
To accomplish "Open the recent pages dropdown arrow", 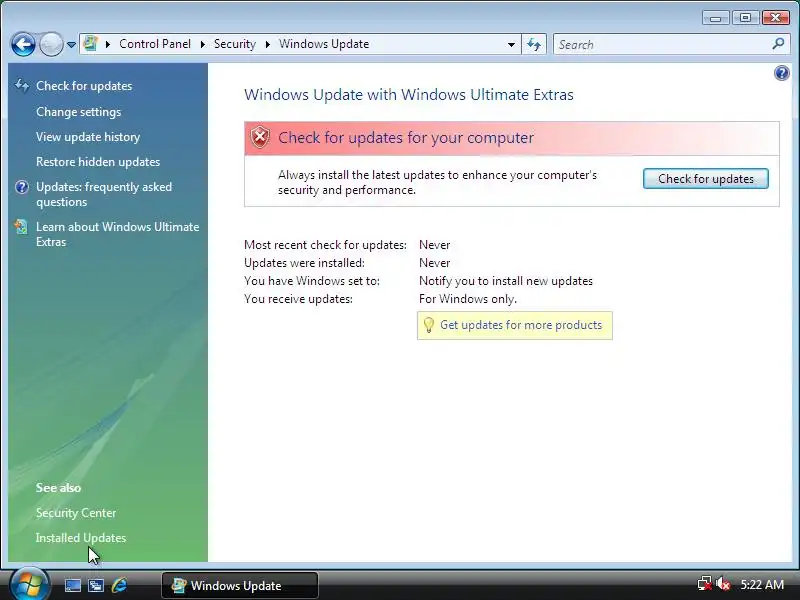I will pos(71,45).
